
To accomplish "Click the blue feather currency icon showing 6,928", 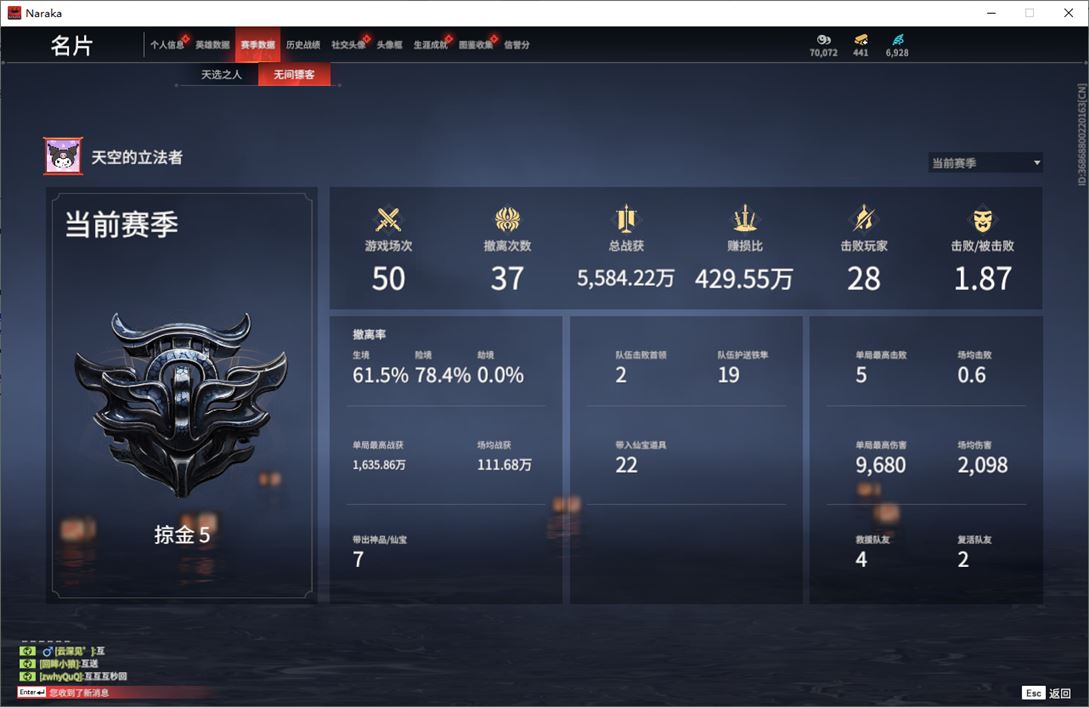I will (897, 40).
